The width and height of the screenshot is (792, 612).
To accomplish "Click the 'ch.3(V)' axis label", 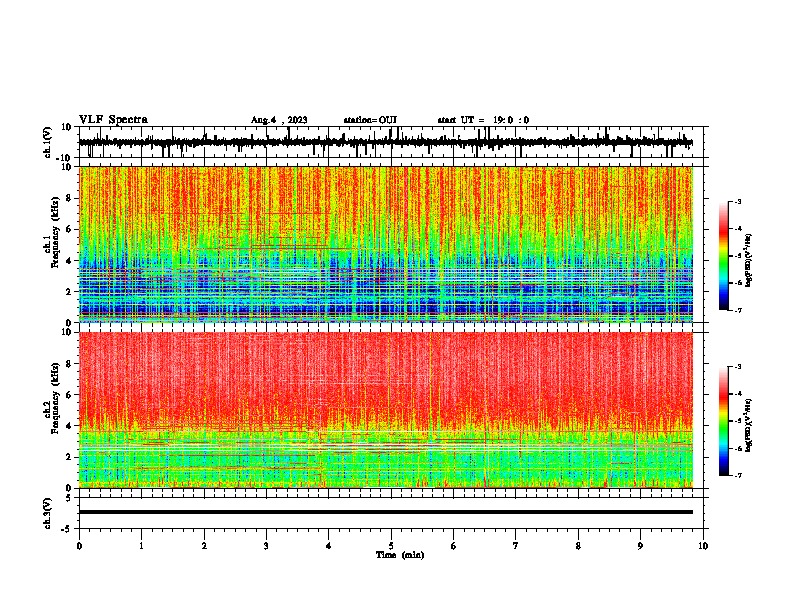I will (48, 513).
